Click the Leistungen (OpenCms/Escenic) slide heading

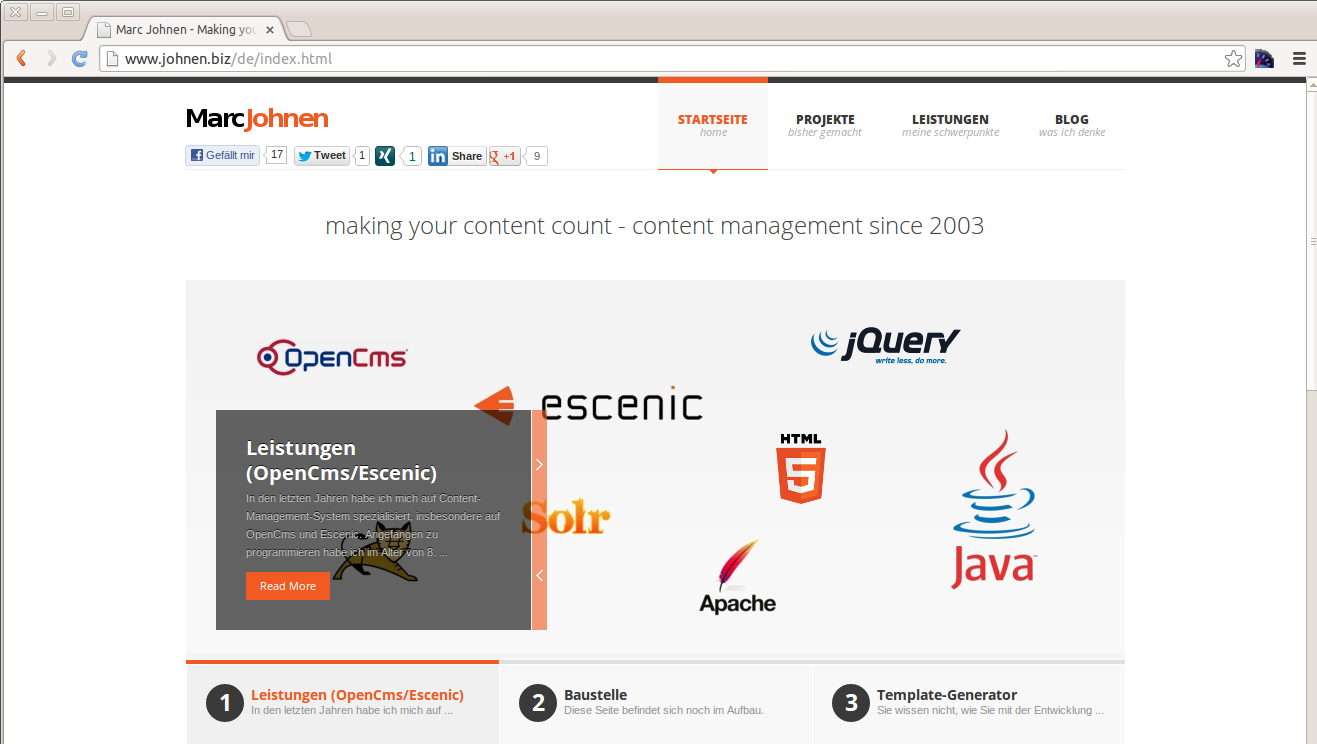(341, 460)
